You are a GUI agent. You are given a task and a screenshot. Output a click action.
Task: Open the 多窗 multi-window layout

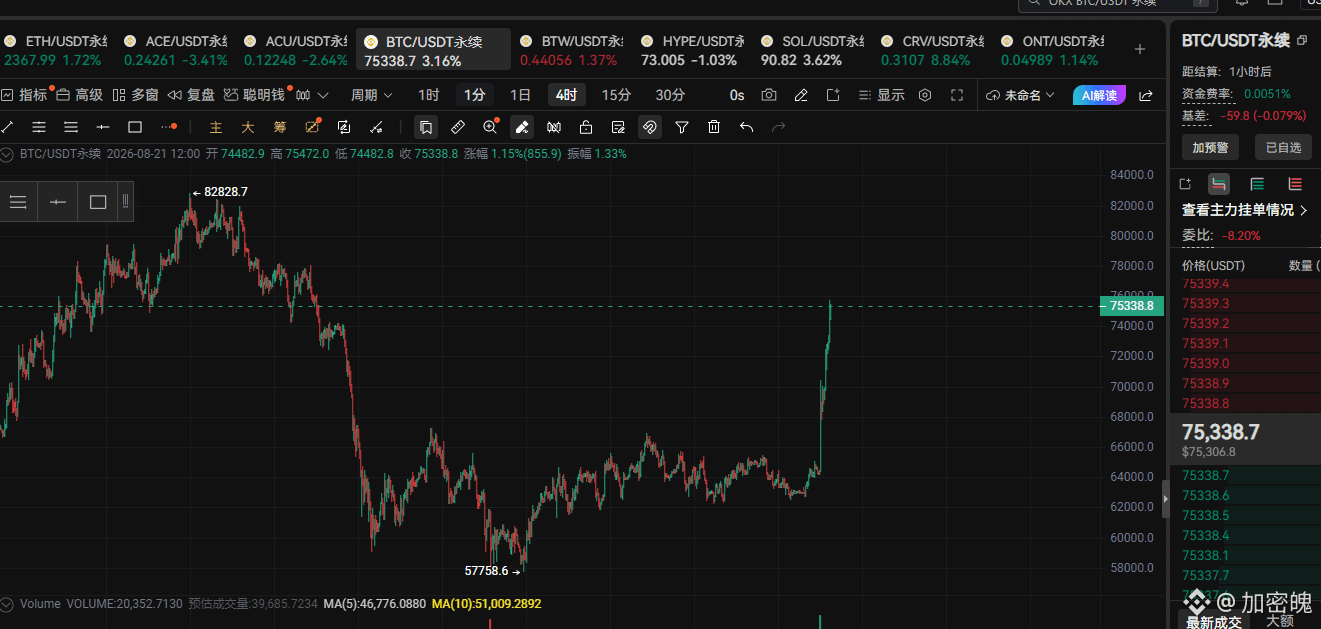point(135,95)
